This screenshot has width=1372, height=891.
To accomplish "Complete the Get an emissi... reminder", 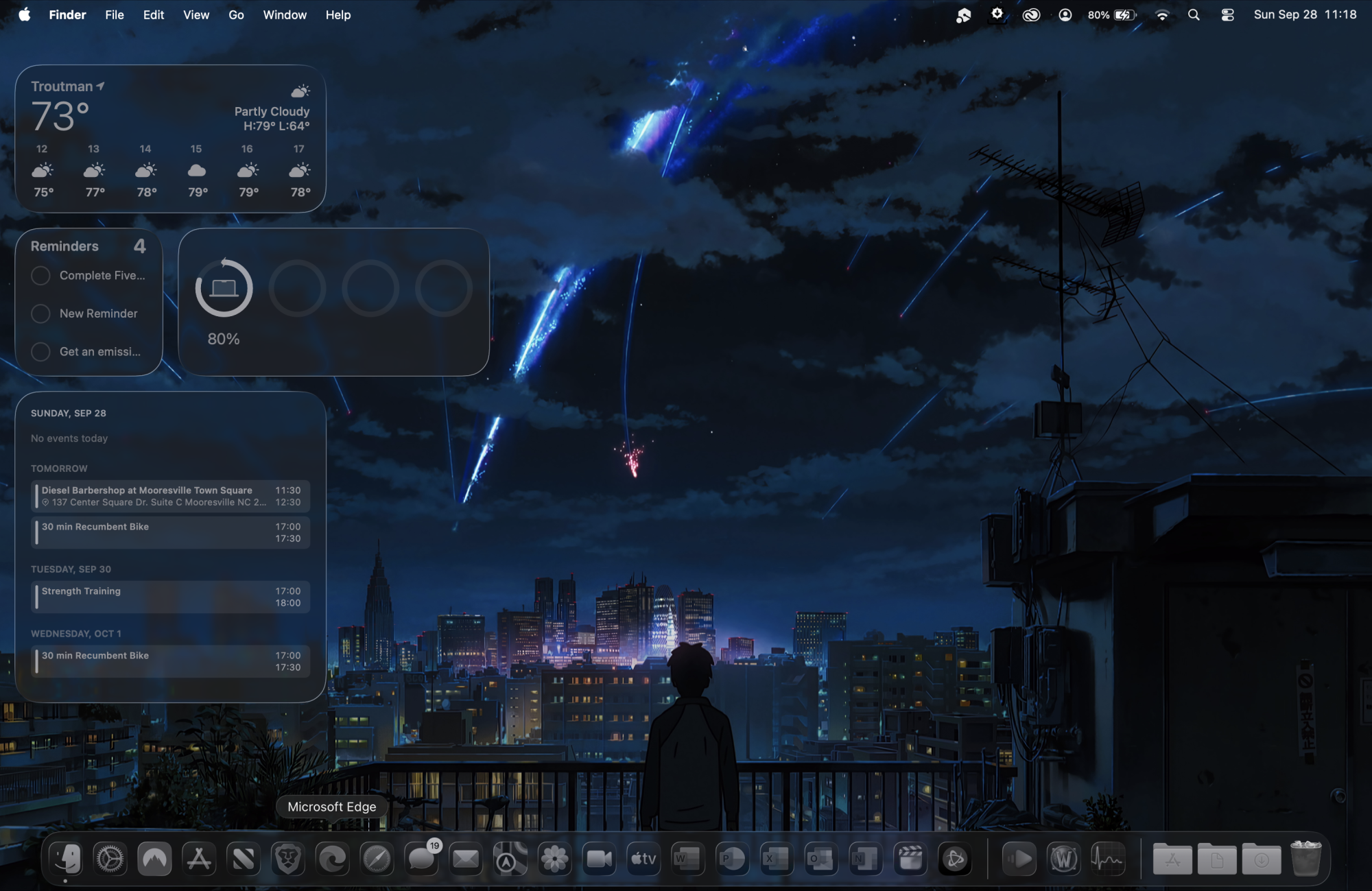I will [40, 352].
